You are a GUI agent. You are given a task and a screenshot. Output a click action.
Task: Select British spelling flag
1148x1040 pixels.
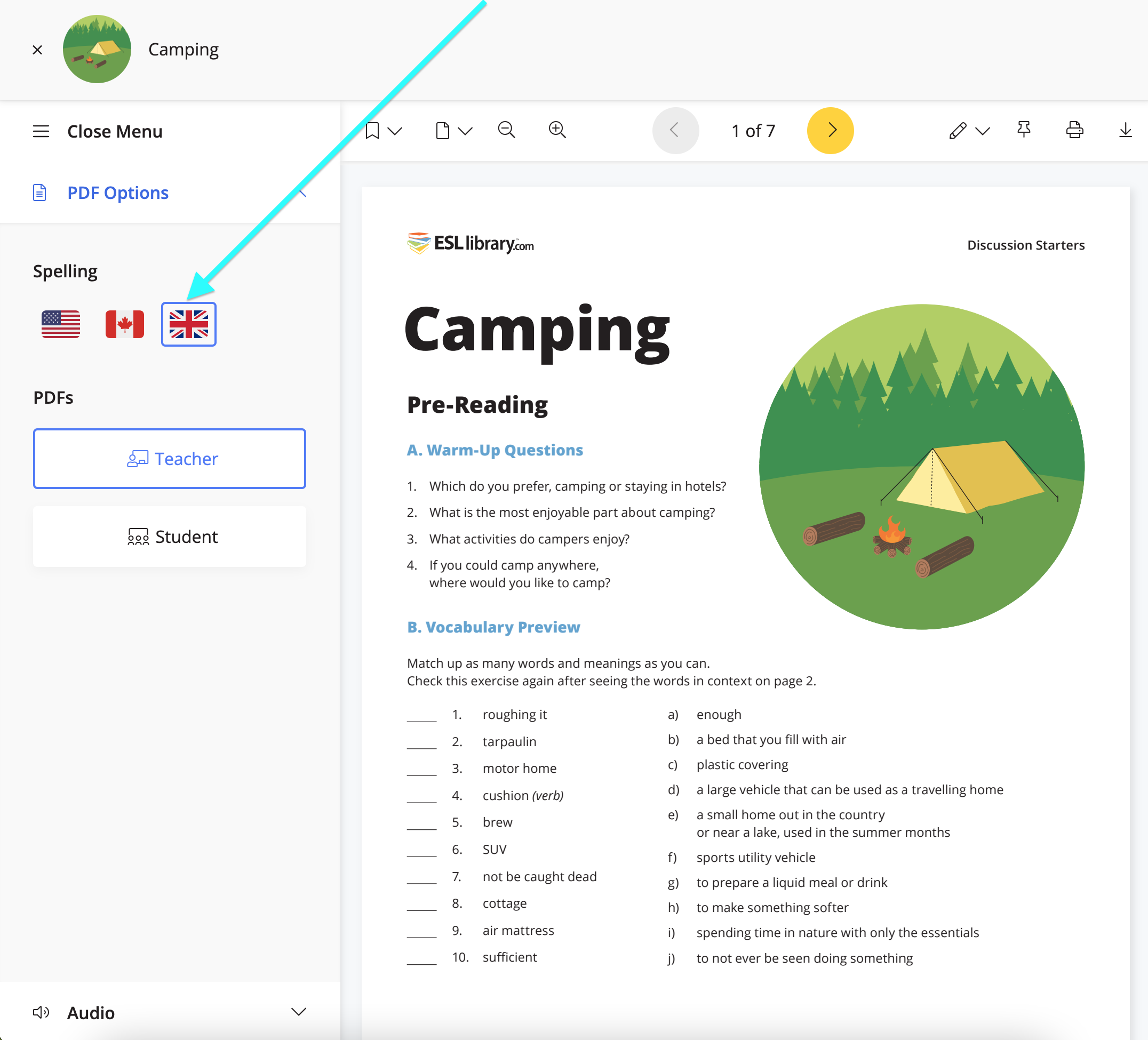pos(188,324)
